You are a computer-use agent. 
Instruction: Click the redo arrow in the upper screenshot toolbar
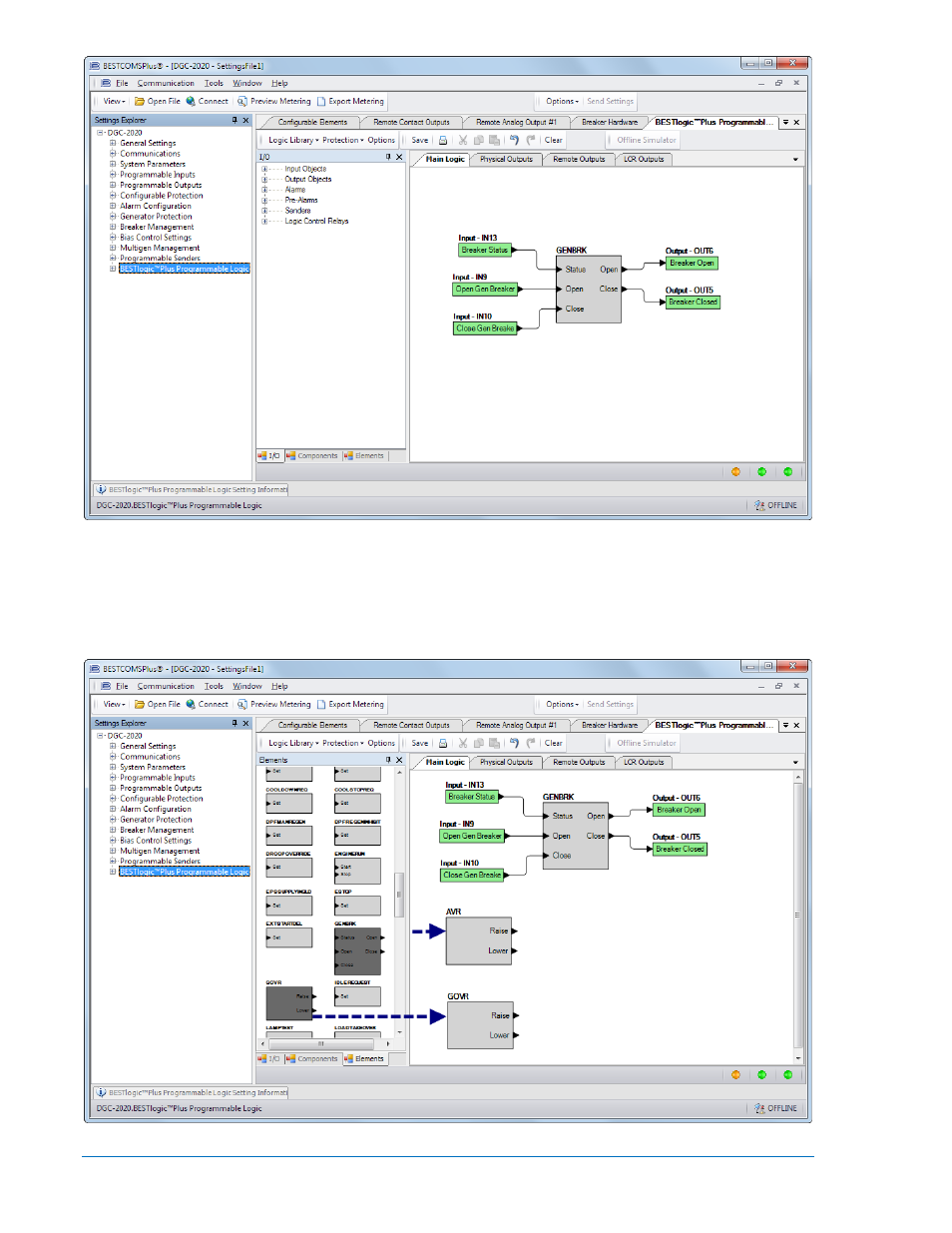531,141
